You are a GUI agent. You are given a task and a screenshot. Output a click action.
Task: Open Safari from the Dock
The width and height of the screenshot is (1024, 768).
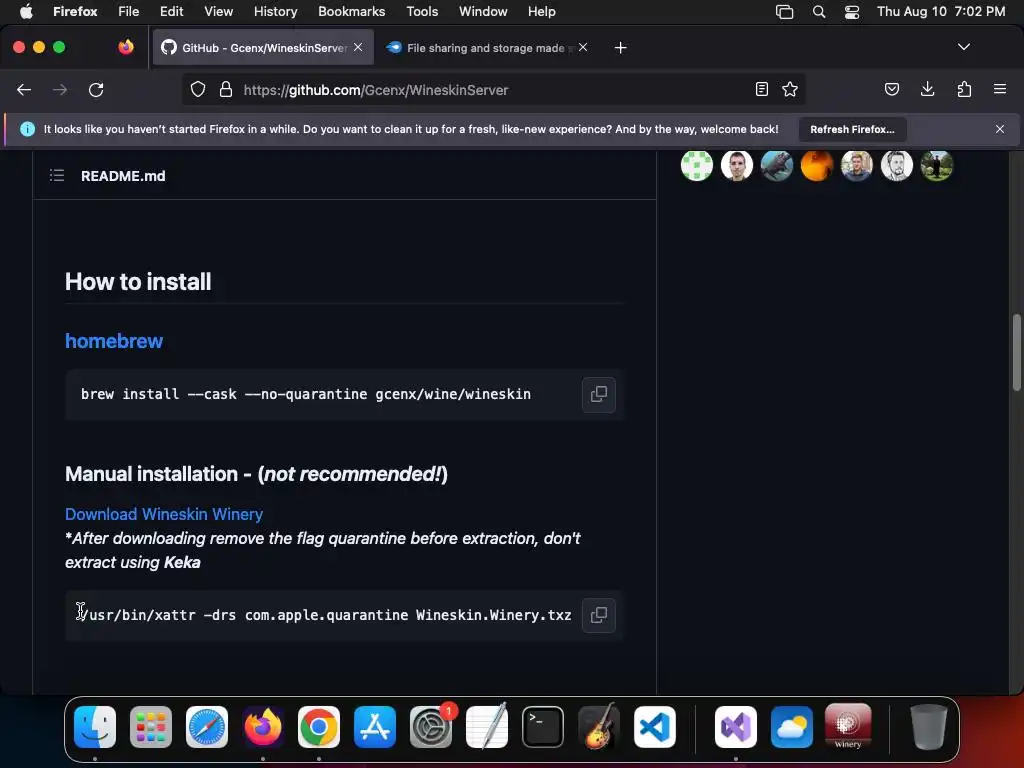point(207,727)
